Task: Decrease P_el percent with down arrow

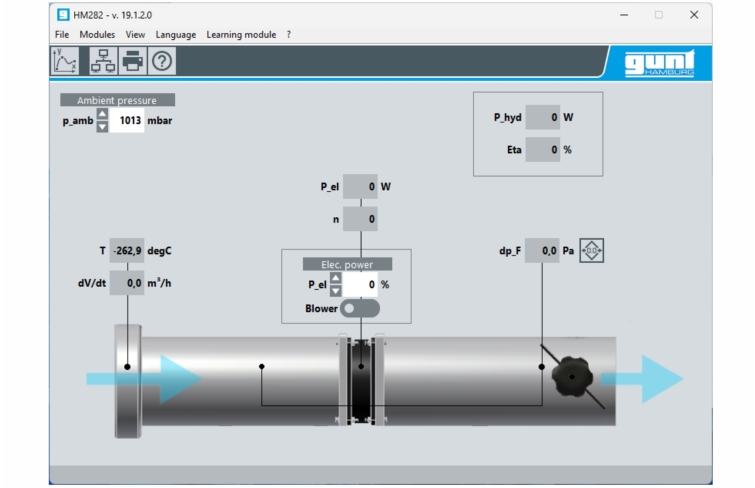Action: 335,291
